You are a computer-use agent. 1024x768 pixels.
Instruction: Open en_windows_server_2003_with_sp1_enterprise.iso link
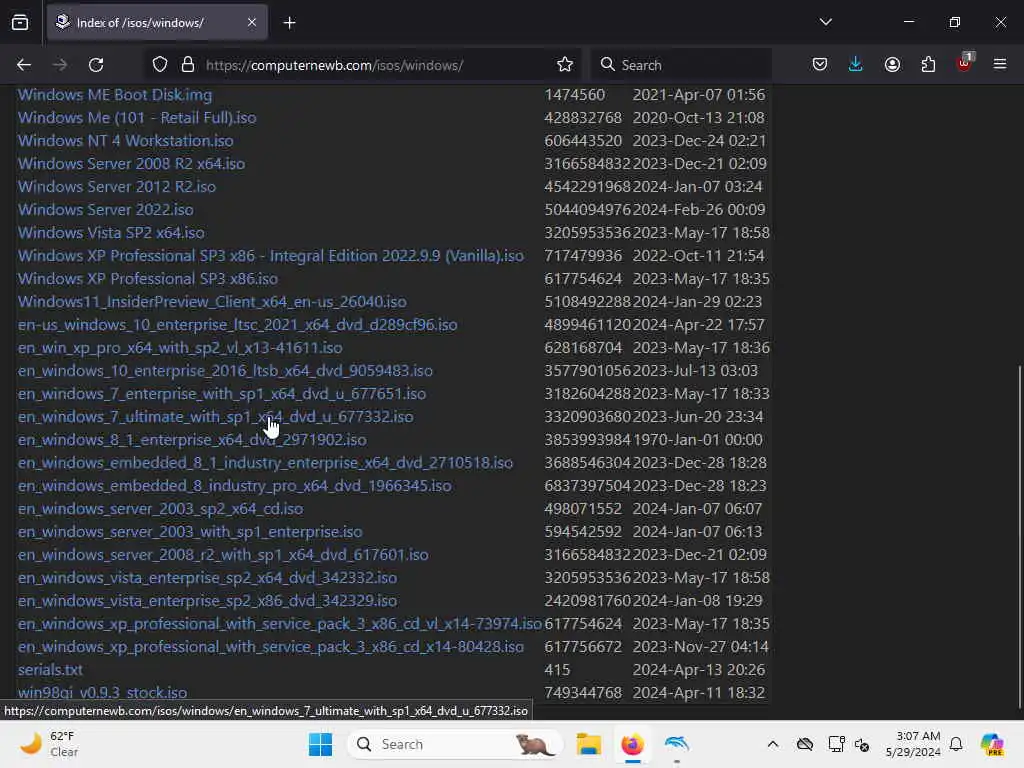tap(190, 532)
